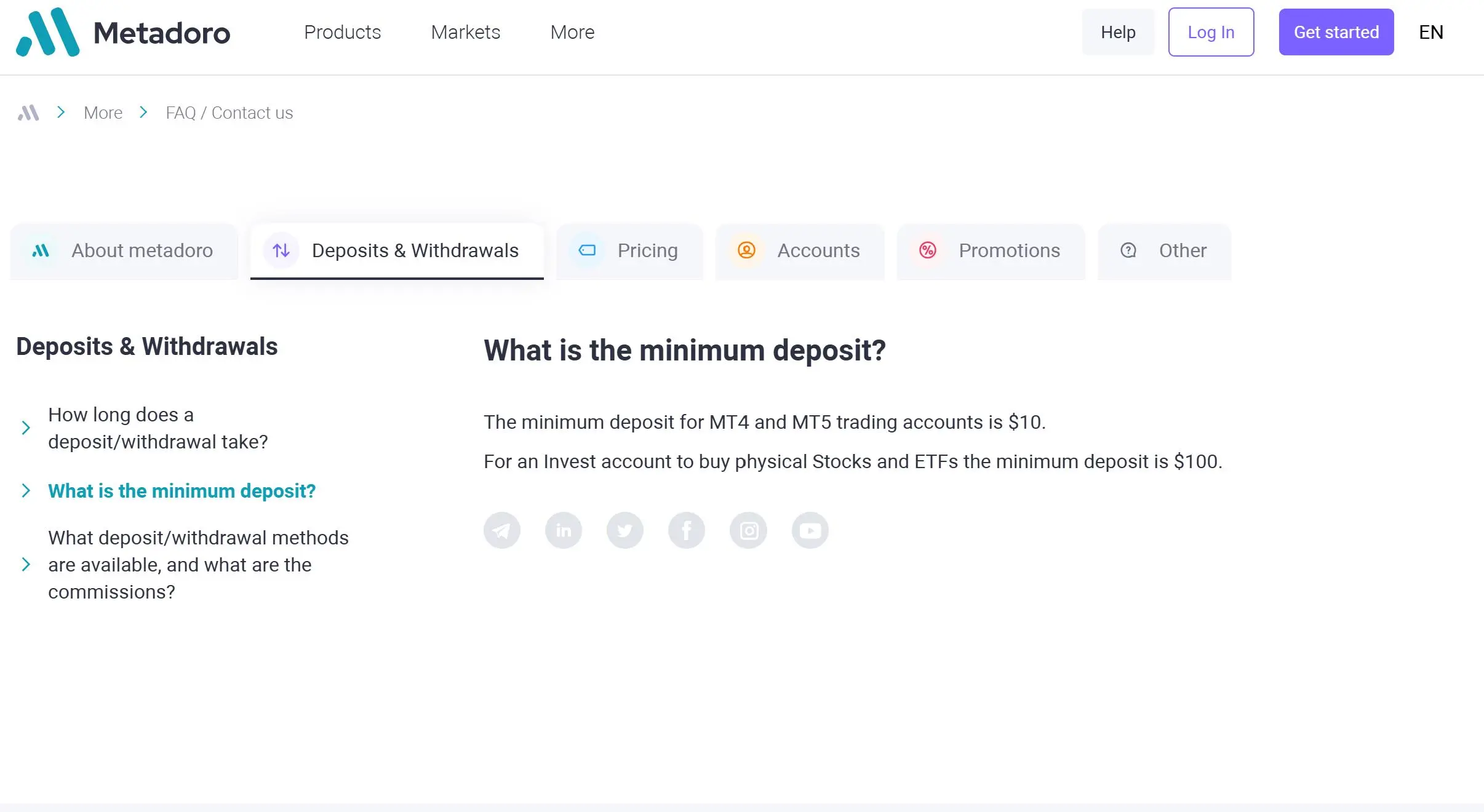The image size is (1484, 812).
Task: Share via the Twitter icon
Action: [625, 530]
